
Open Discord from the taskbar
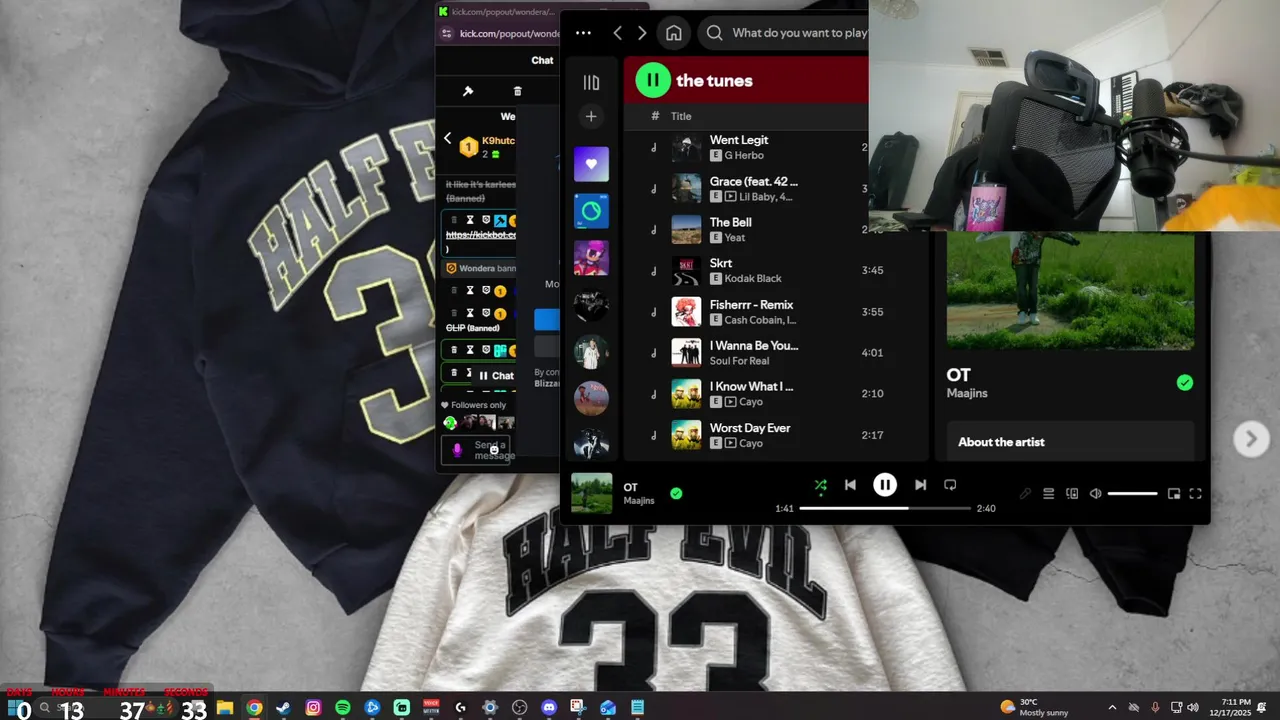click(549, 707)
